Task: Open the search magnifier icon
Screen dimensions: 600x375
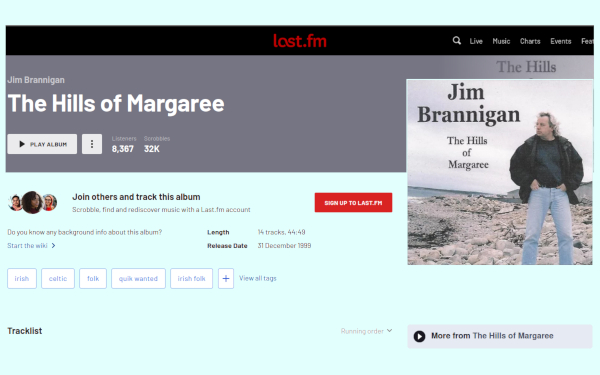Action: pos(457,41)
